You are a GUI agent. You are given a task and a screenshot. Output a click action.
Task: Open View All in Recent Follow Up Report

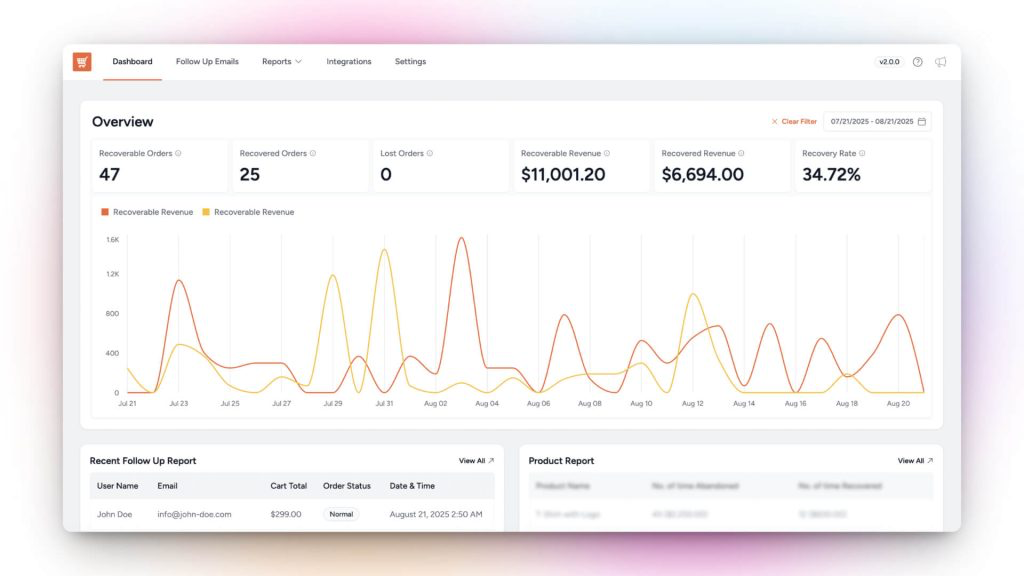471,460
